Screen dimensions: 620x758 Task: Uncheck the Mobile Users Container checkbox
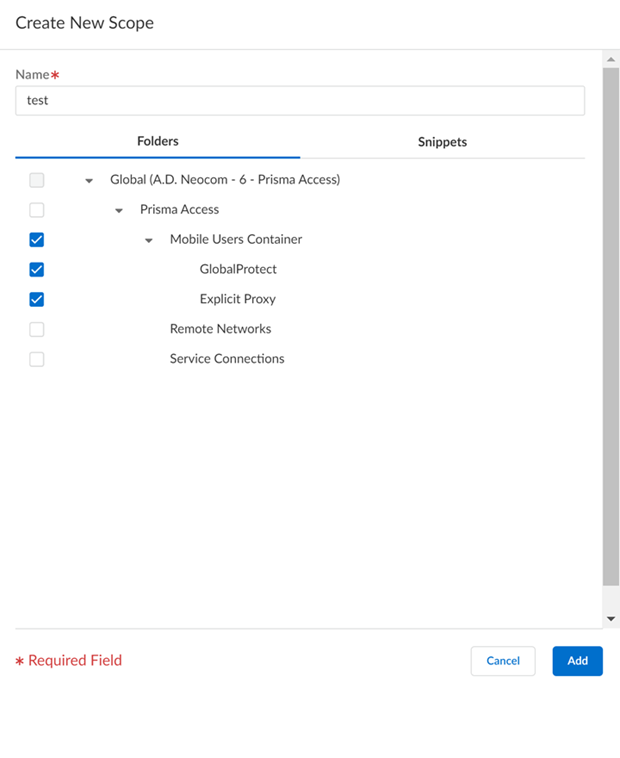[x=37, y=240]
